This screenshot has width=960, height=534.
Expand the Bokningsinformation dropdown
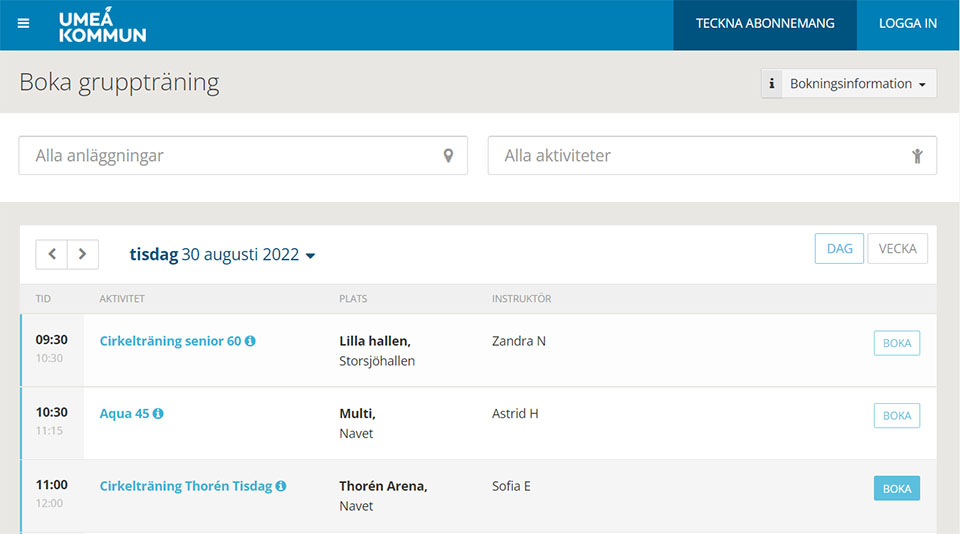pos(849,83)
